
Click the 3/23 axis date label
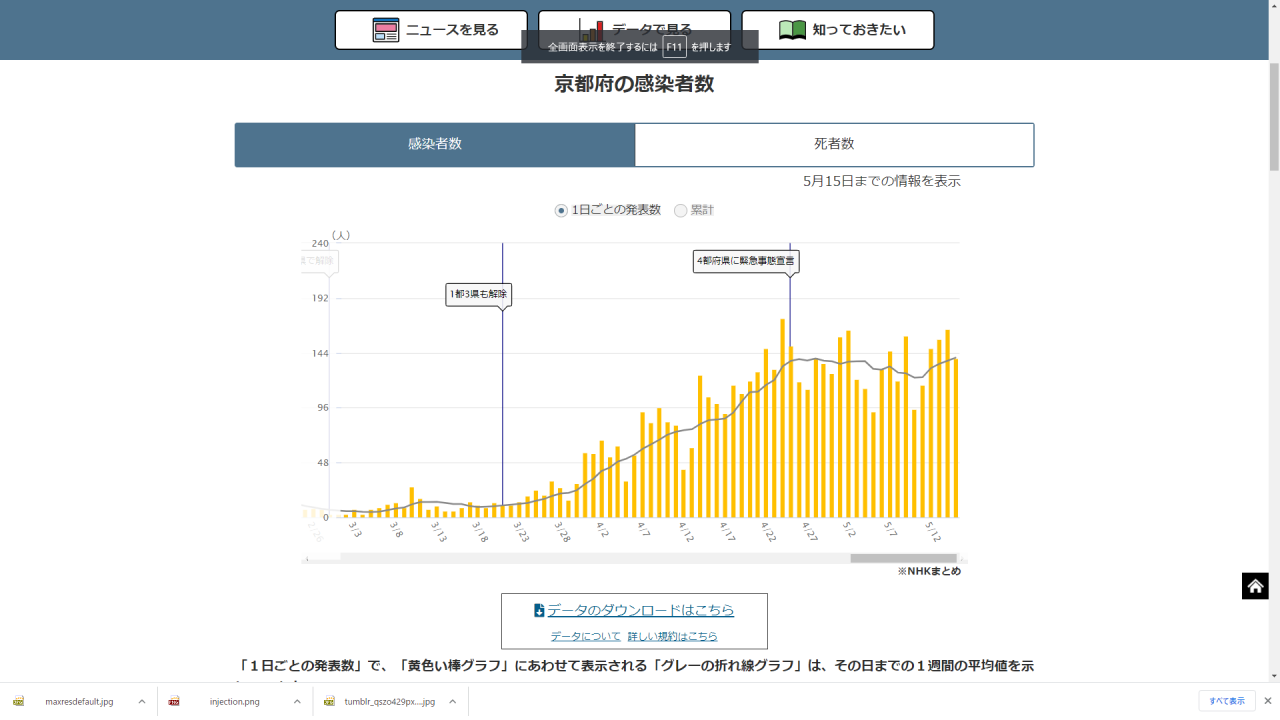[x=521, y=530]
